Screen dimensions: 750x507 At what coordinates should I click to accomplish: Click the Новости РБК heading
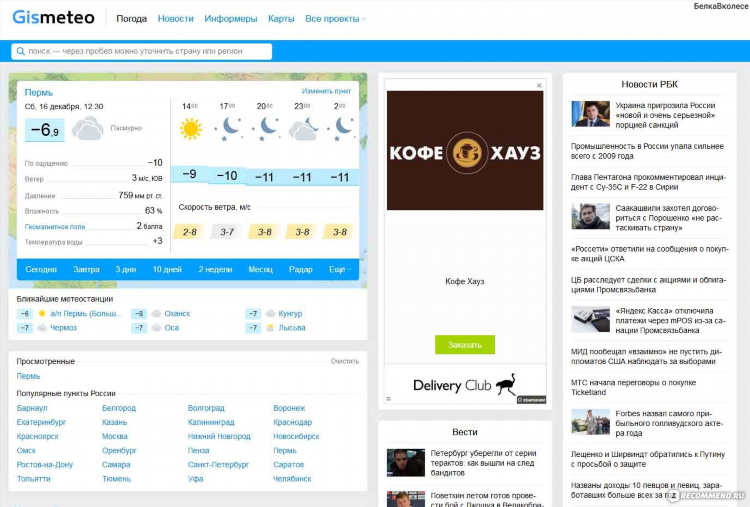coord(649,84)
